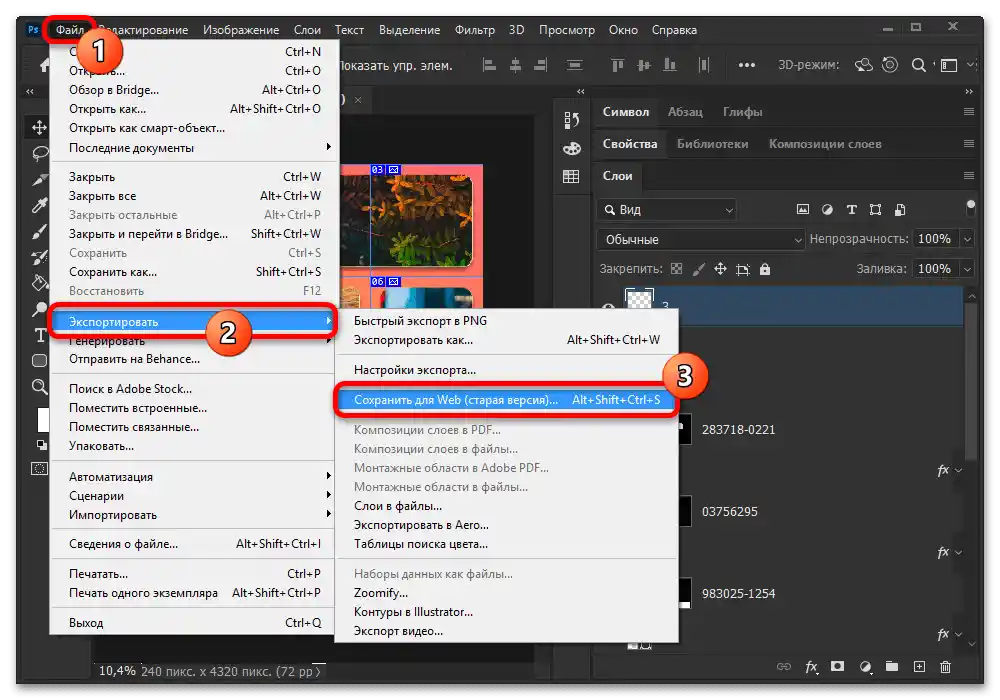Select the Horizontal Type tool
1000x700 pixels.
point(40,335)
